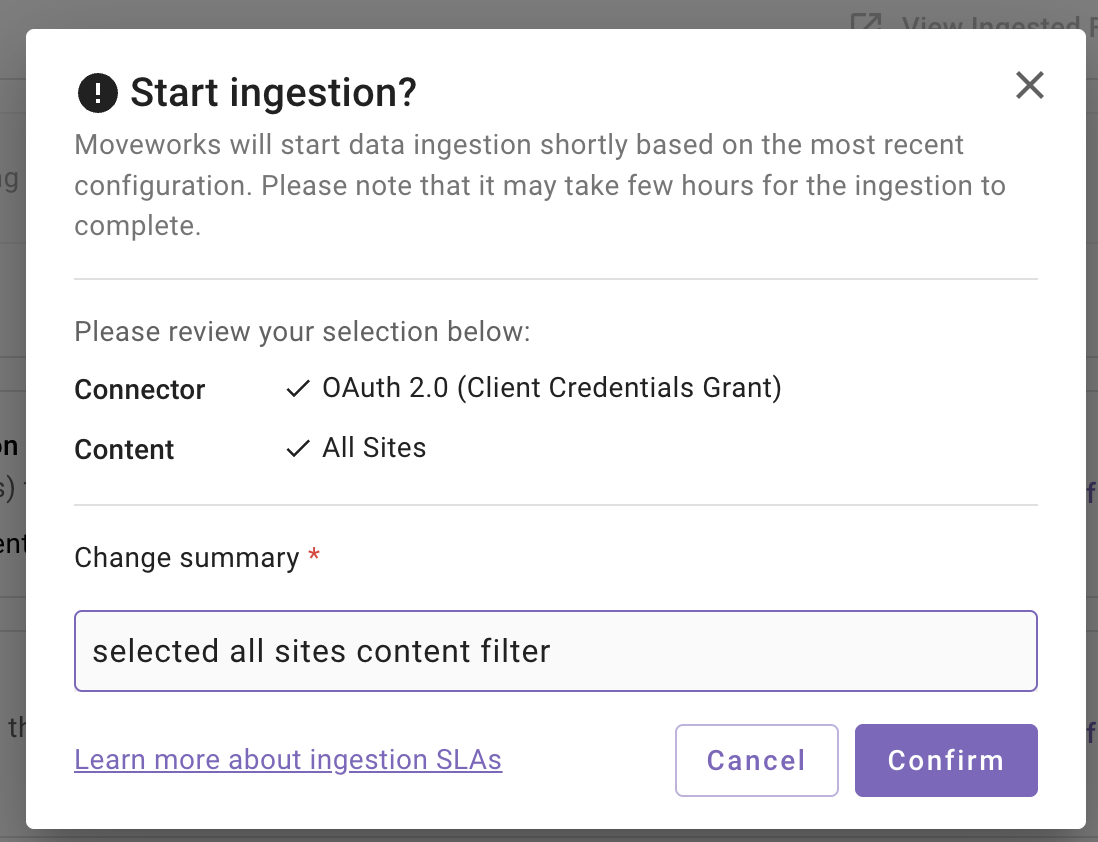
Task: Click the All Sites value text
Action: [374, 448]
